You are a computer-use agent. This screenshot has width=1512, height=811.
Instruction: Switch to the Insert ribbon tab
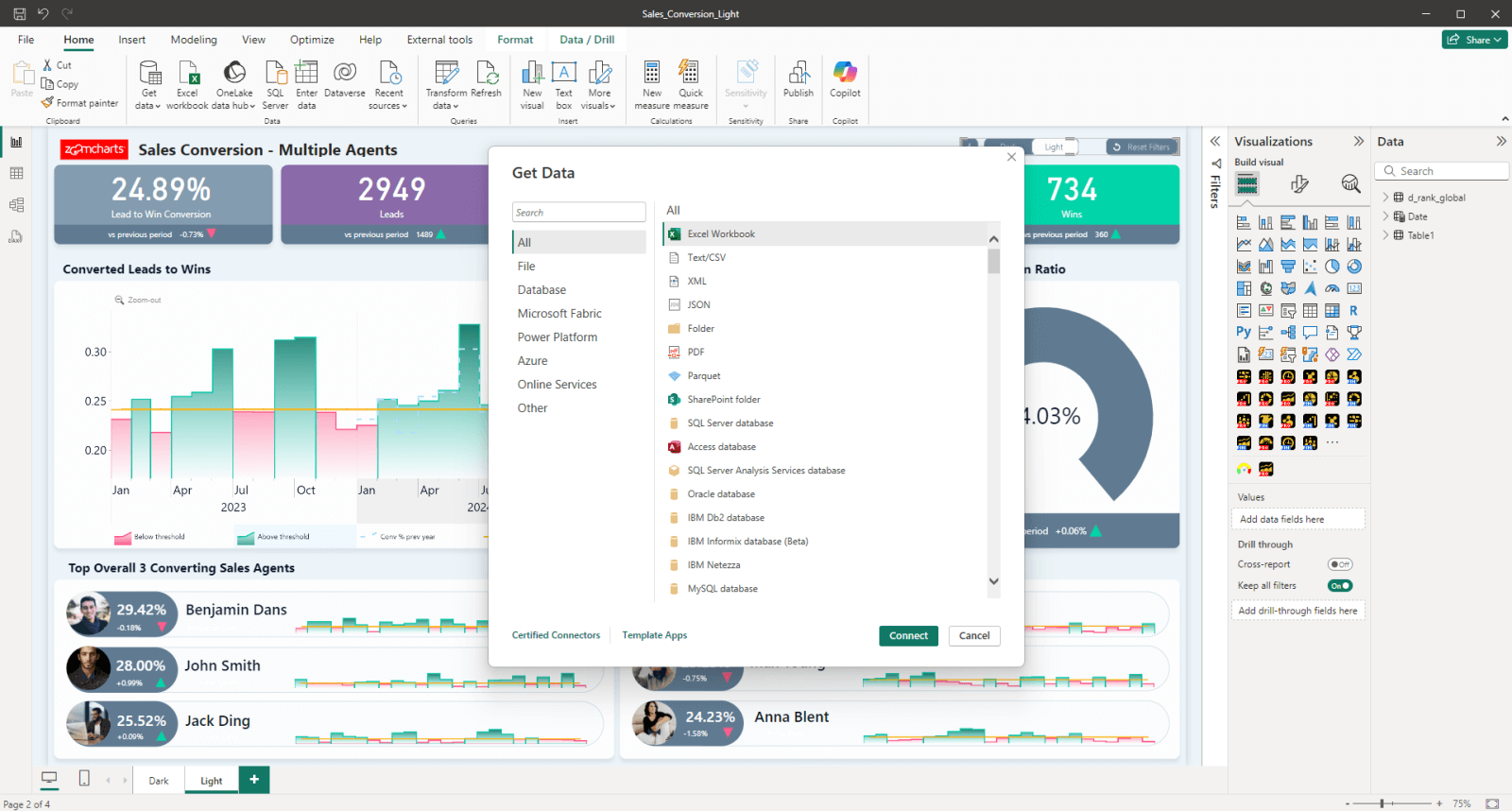132,40
